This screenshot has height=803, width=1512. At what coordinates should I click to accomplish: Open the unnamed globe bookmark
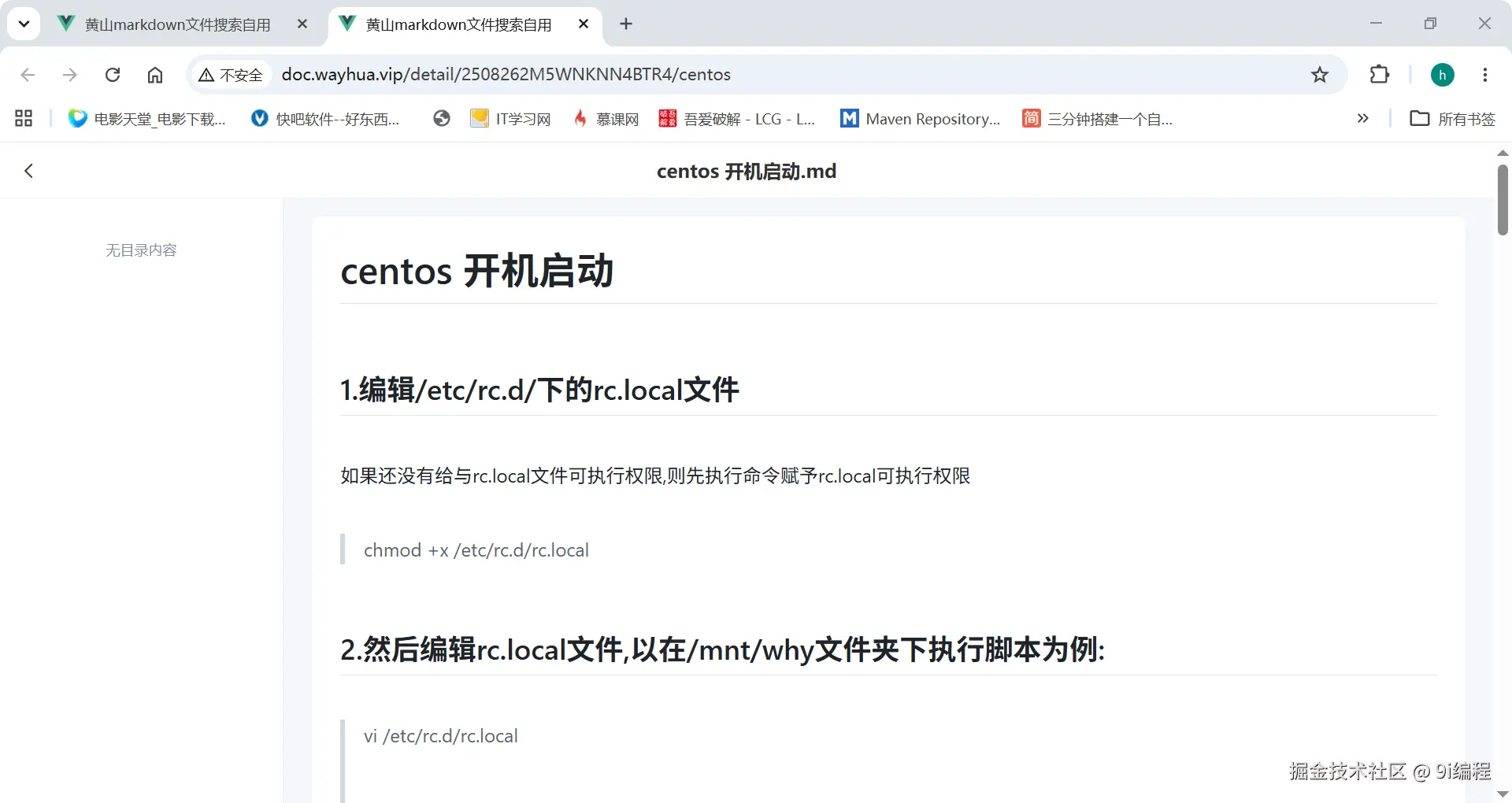[442, 119]
